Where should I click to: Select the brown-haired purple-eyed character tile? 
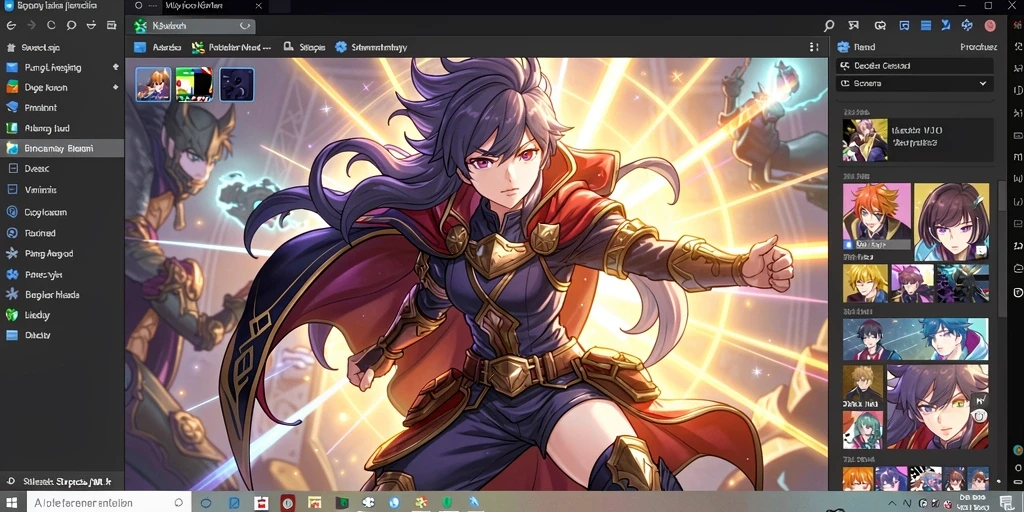click(952, 222)
